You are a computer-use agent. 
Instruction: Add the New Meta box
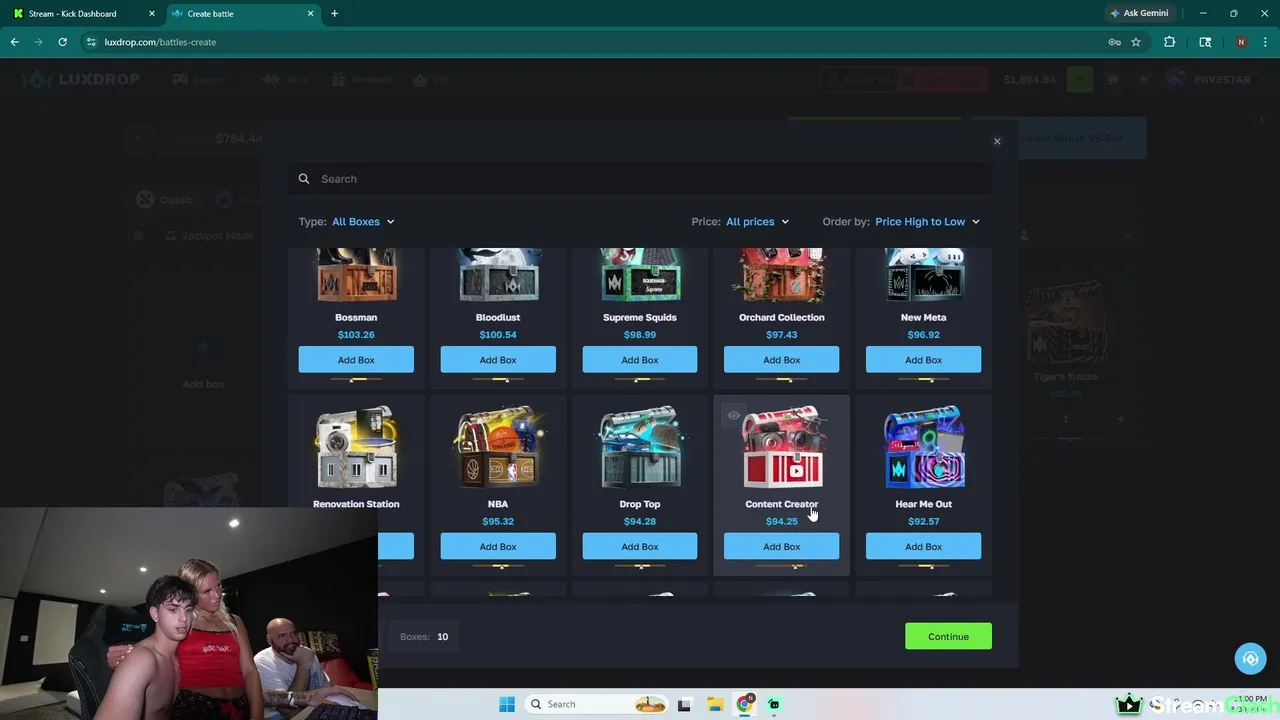point(924,360)
